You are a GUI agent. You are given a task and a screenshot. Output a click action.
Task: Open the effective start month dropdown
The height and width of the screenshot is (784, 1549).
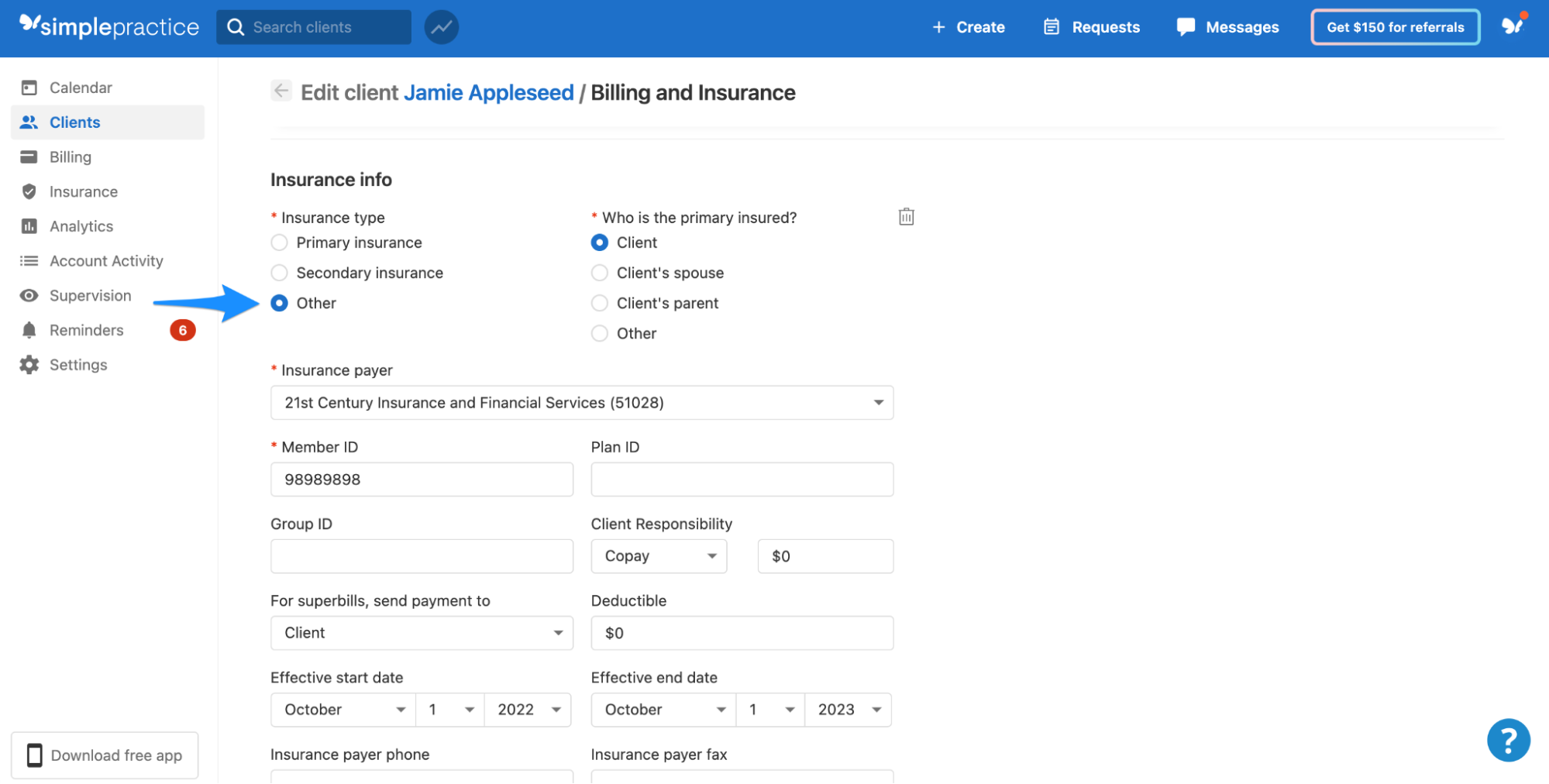tap(343, 709)
